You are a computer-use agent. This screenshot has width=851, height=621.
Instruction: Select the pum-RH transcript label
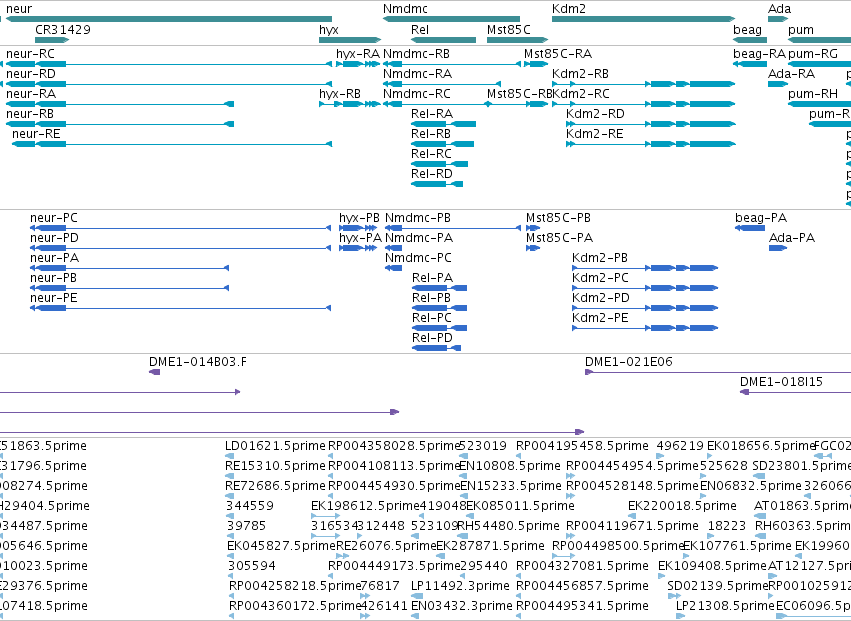[x=813, y=94]
